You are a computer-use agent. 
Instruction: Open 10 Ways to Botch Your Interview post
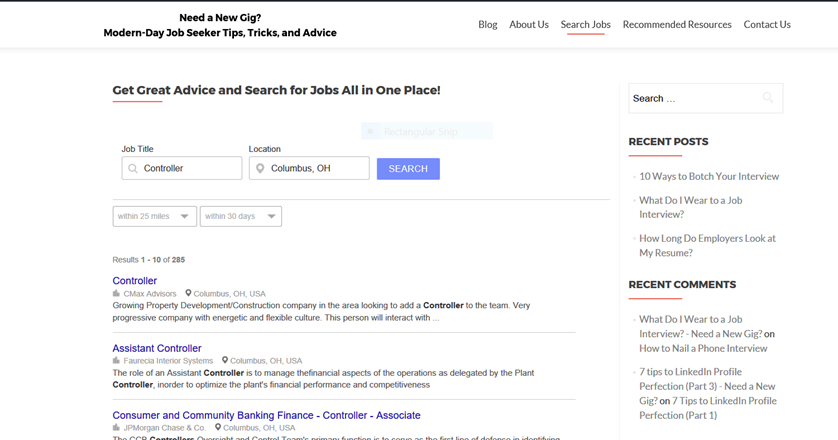(x=709, y=176)
